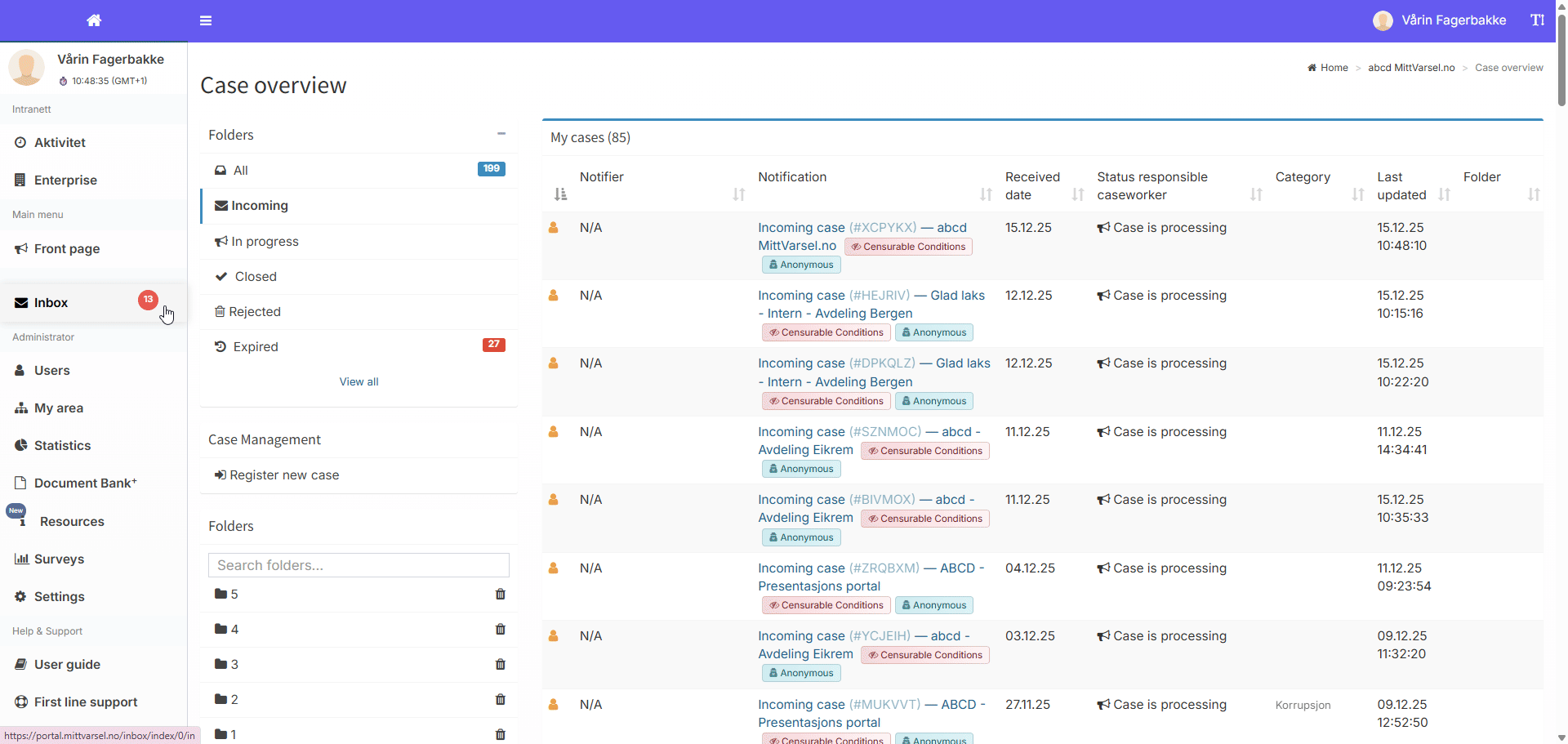1568x744 pixels.
Task: Click the Search folders input field
Action: click(359, 565)
